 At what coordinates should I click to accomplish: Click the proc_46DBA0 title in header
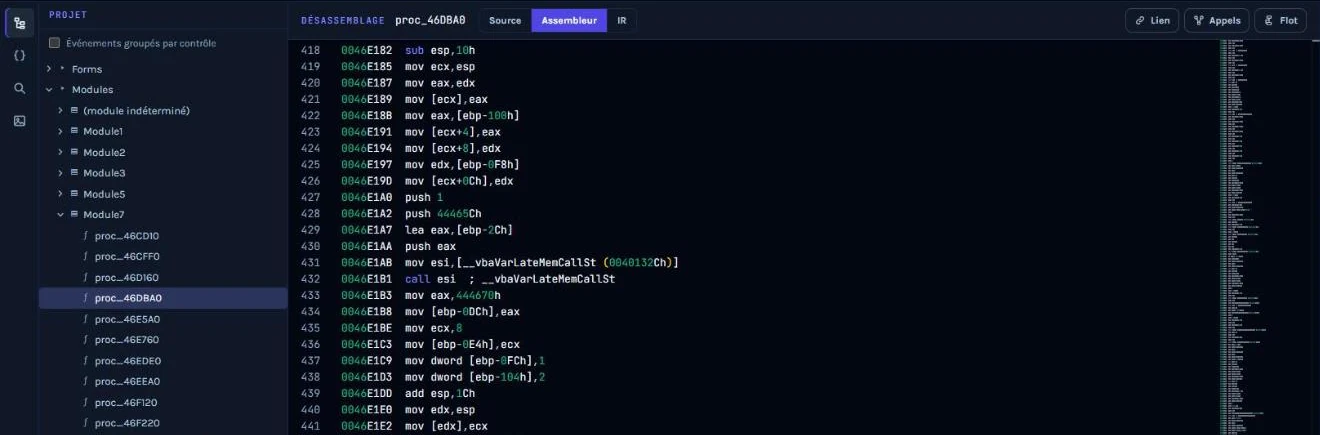point(430,20)
